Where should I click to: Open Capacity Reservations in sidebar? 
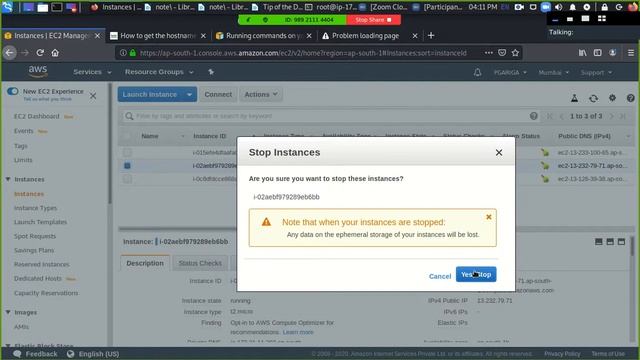[x=46, y=293]
